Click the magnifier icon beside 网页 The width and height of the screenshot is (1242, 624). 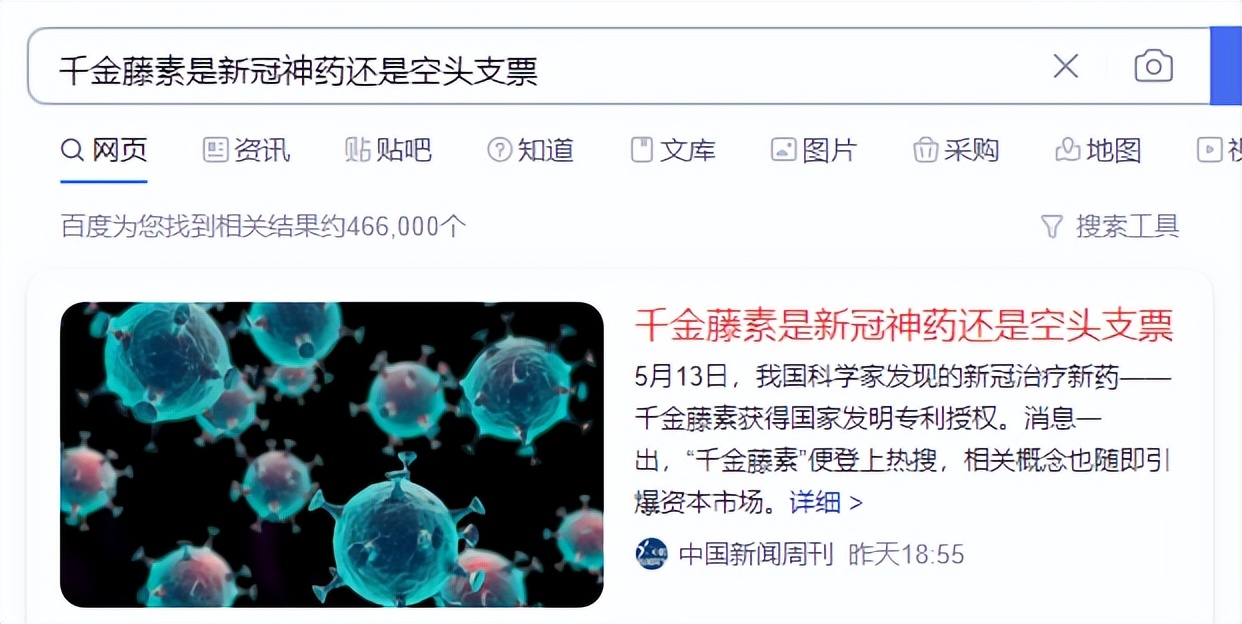pyautogui.click(x=72, y=151)
